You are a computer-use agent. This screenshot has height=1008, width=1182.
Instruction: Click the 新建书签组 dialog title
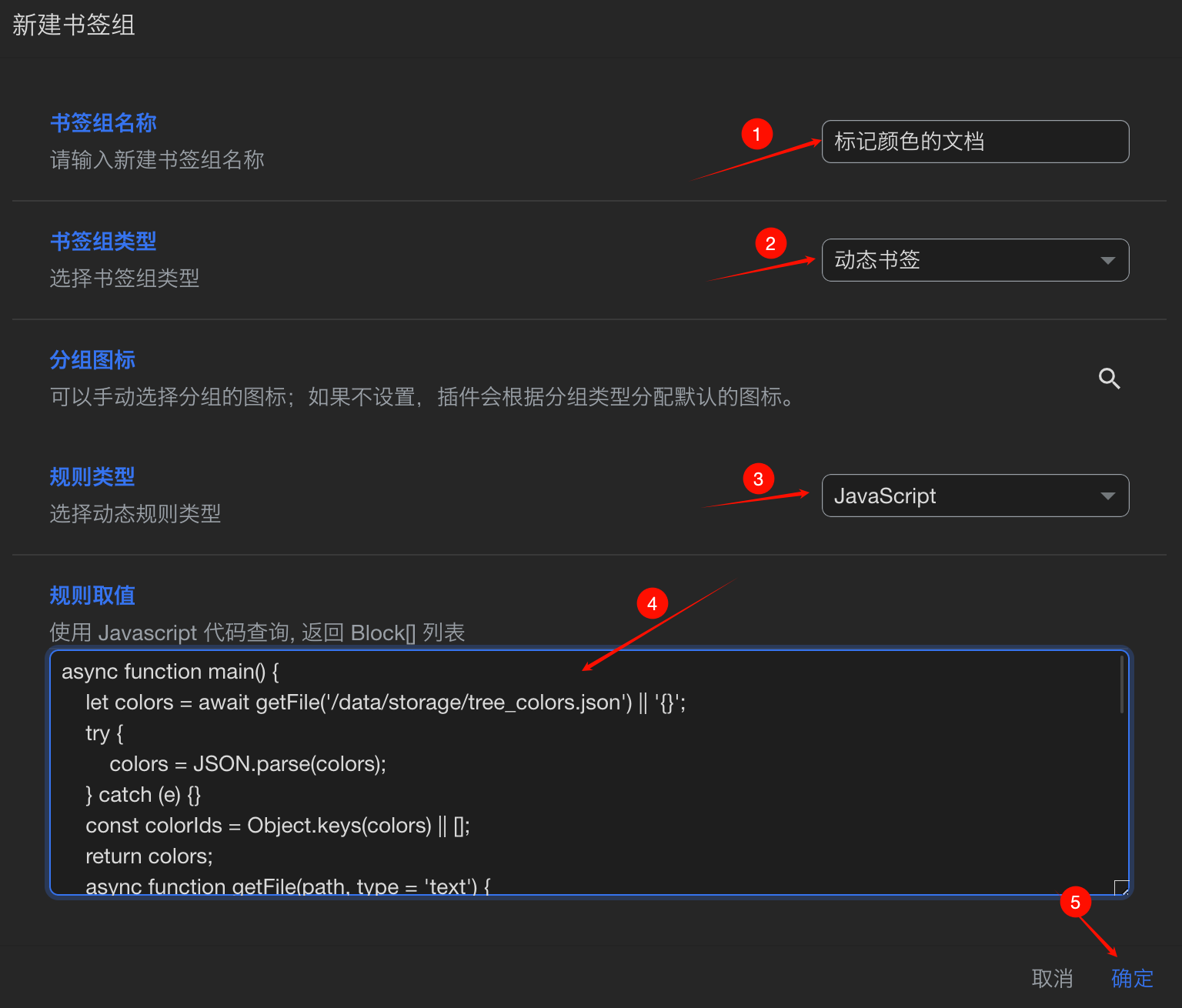click(x=74, y=25)
